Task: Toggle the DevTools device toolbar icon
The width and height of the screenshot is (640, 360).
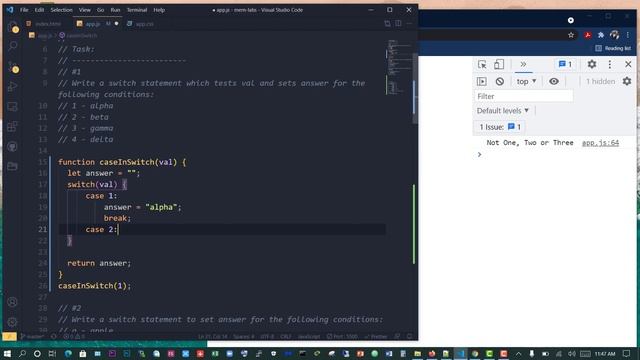Action: (x=499, y=64)
